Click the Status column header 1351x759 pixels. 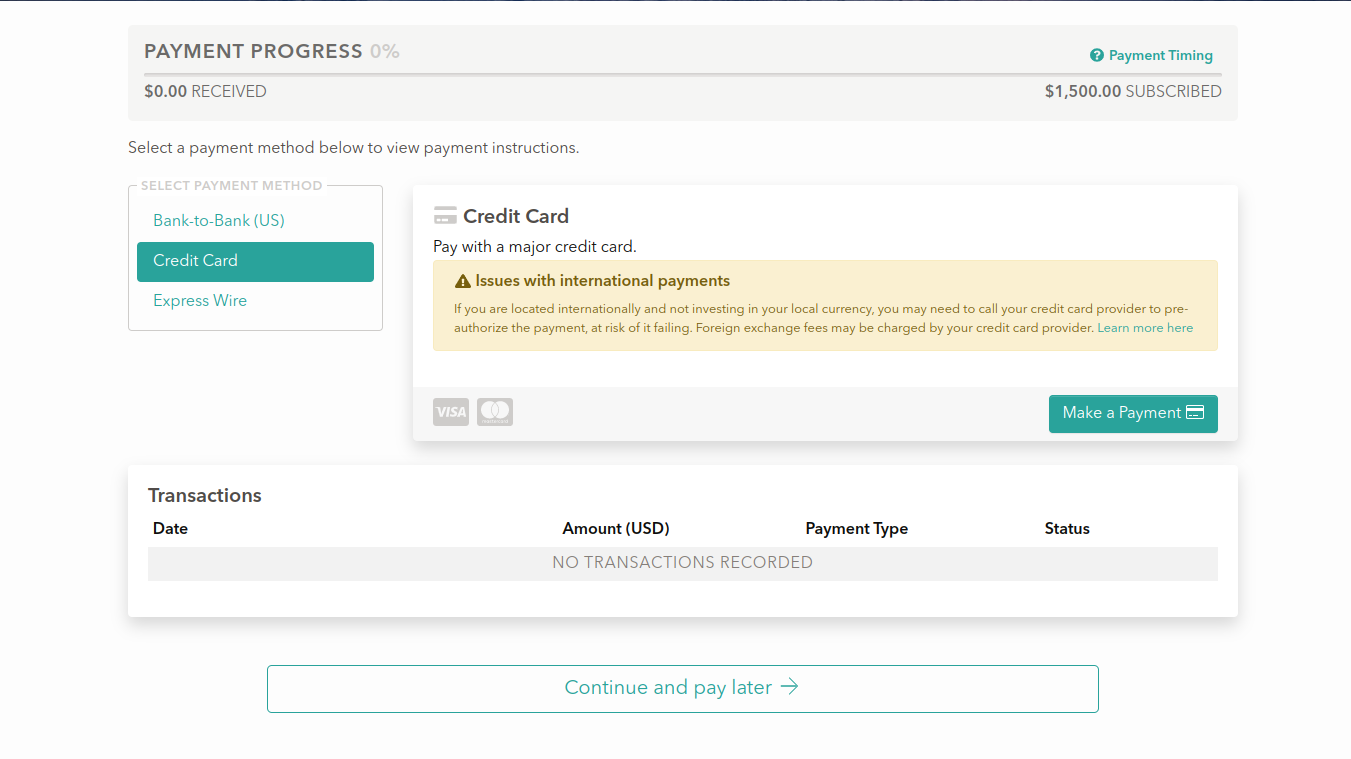[1067, 528]
